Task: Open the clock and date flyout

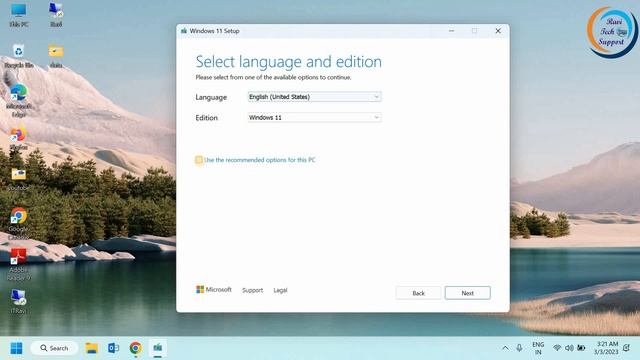Action: (607, 348)
